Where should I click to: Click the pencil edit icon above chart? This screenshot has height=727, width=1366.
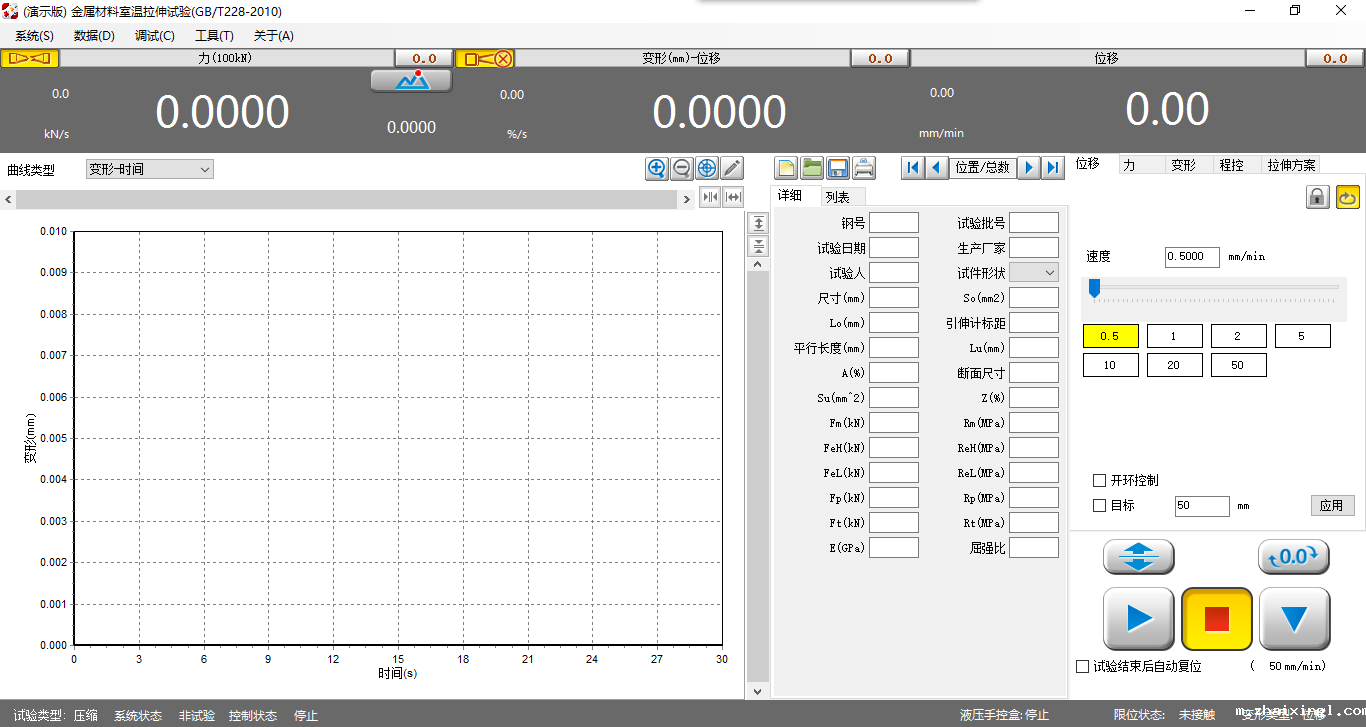pyautogui.click(x=732, y=168)
